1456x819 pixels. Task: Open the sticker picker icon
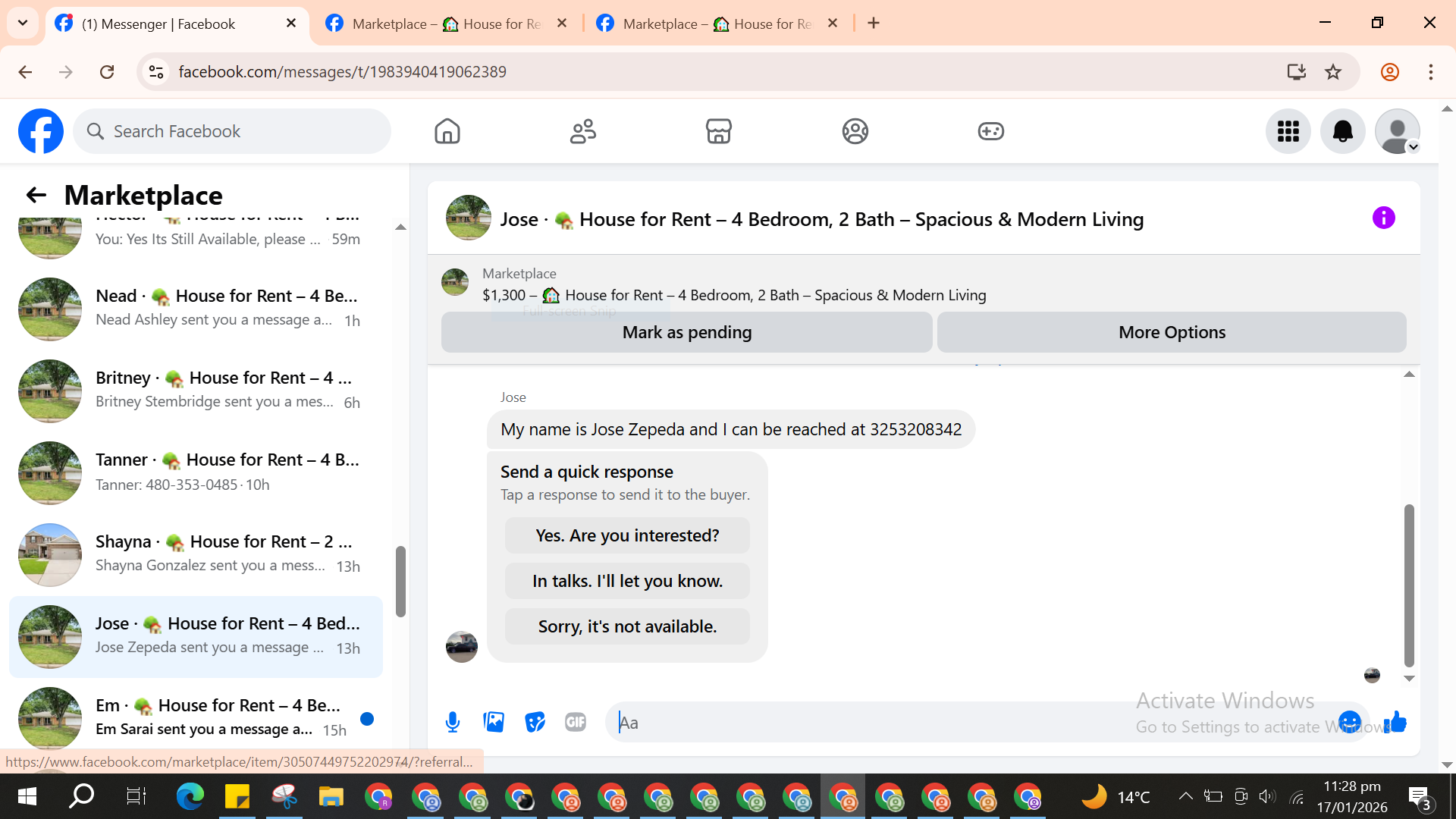[535, 722]
